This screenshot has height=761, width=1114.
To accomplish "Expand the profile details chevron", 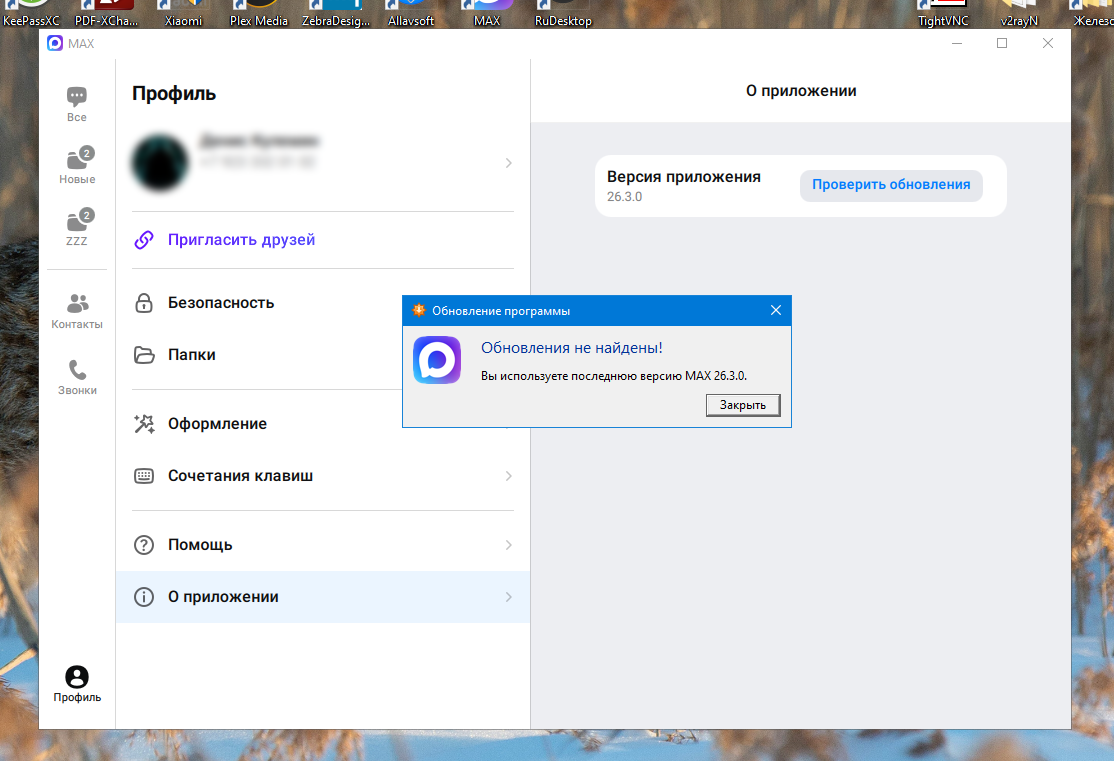I will 509,163.
